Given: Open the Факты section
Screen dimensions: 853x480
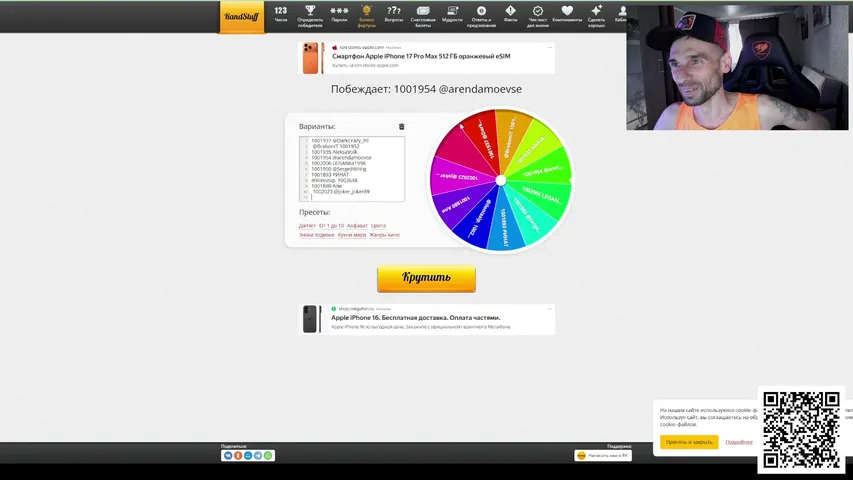Looking at the screenshot, I should [510, 15].
